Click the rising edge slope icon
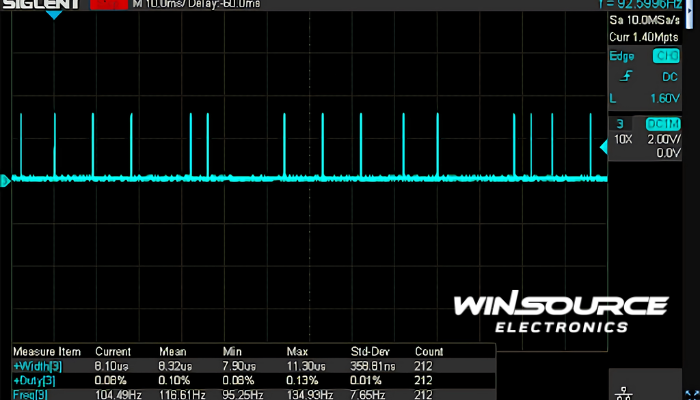The image size is (700, 400). tap(626, 76)
